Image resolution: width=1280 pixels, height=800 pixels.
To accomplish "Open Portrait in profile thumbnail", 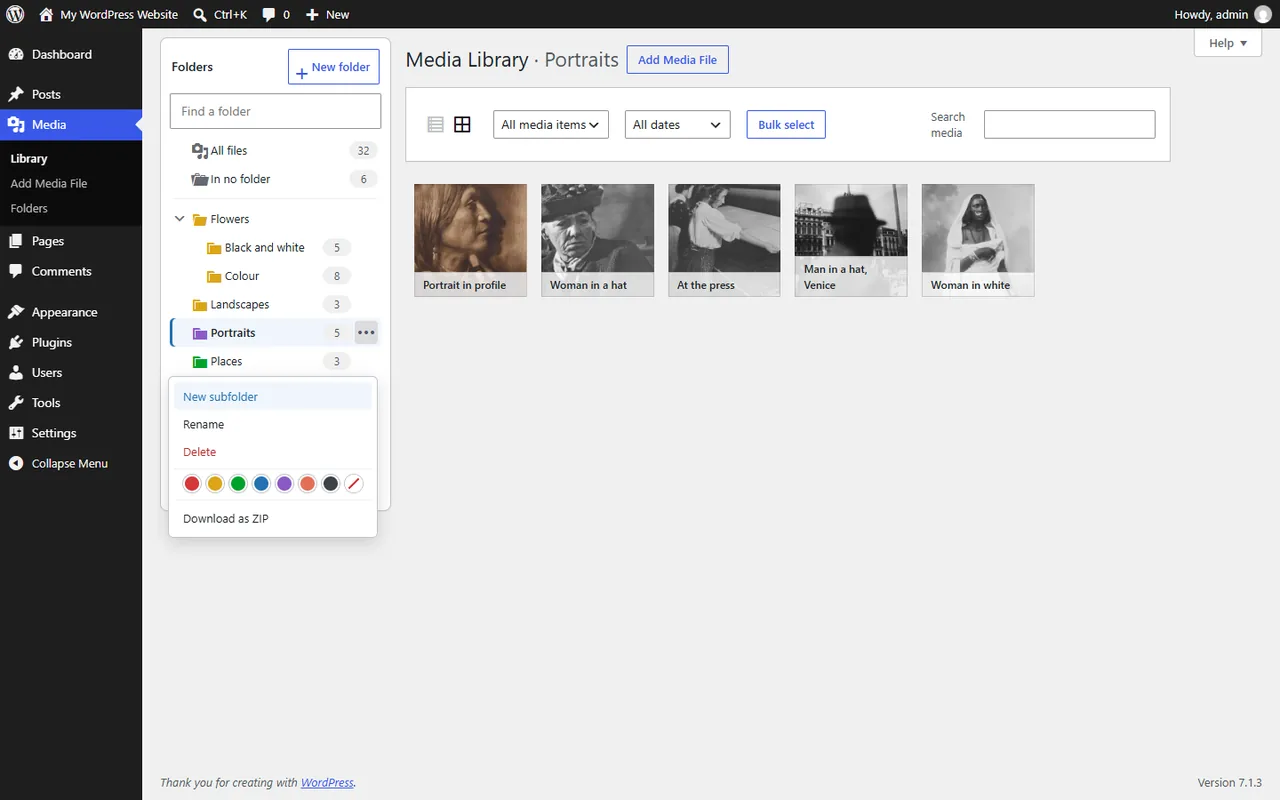I will point(471,240).
